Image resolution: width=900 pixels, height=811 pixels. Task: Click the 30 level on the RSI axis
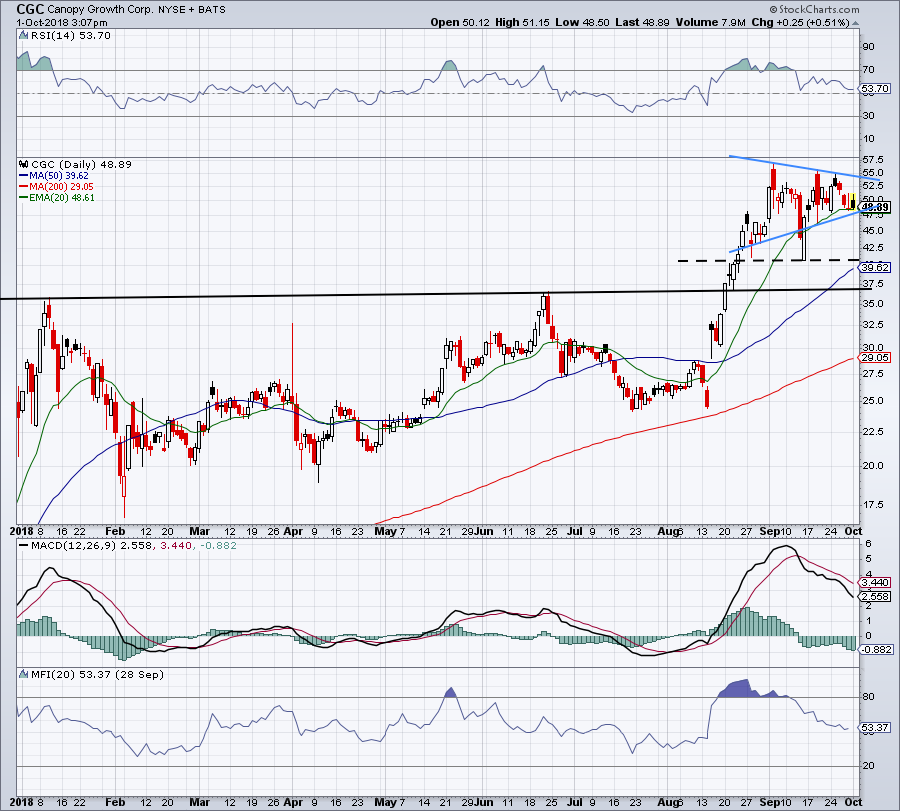coord(869,116)
